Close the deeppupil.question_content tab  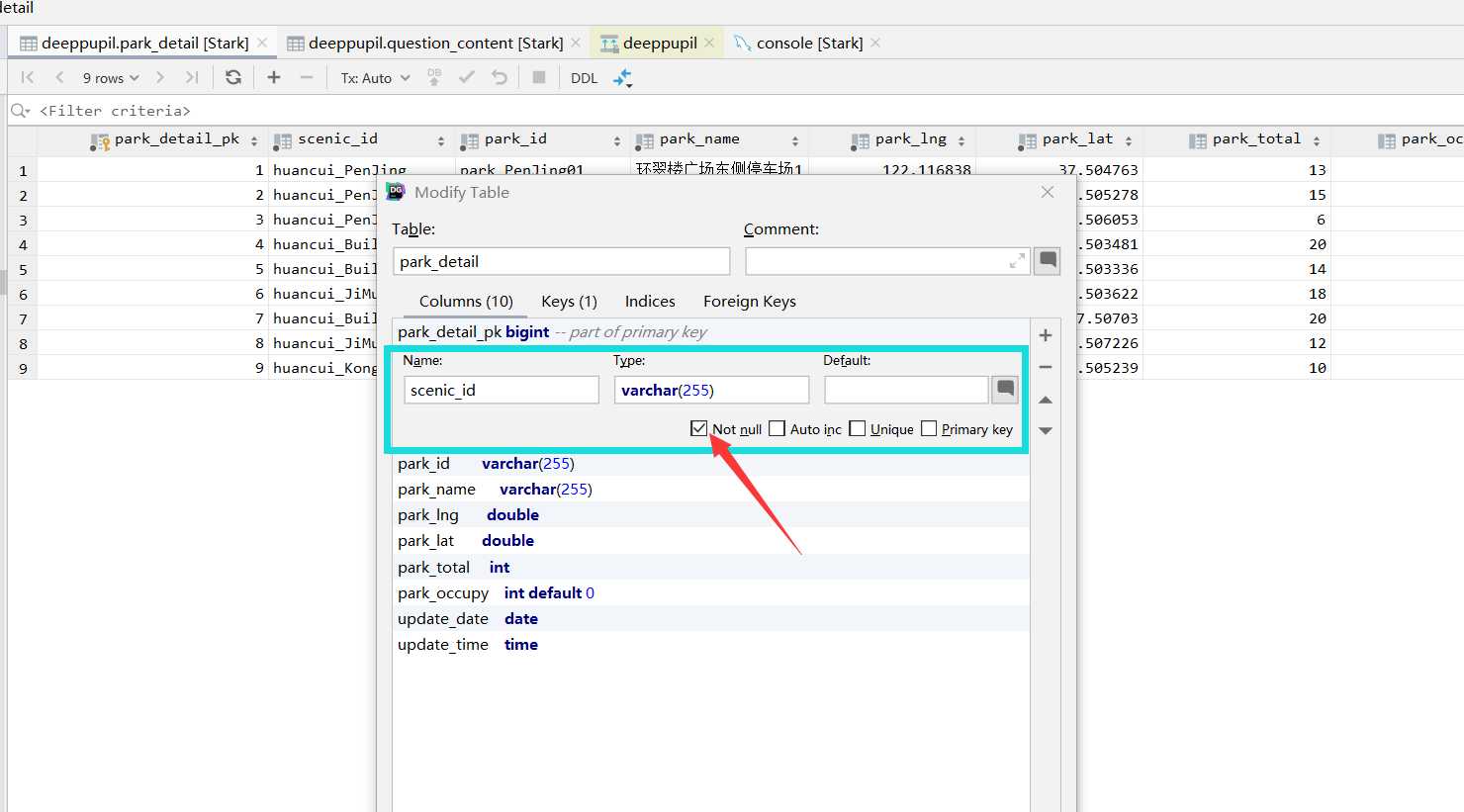(576, 43)
